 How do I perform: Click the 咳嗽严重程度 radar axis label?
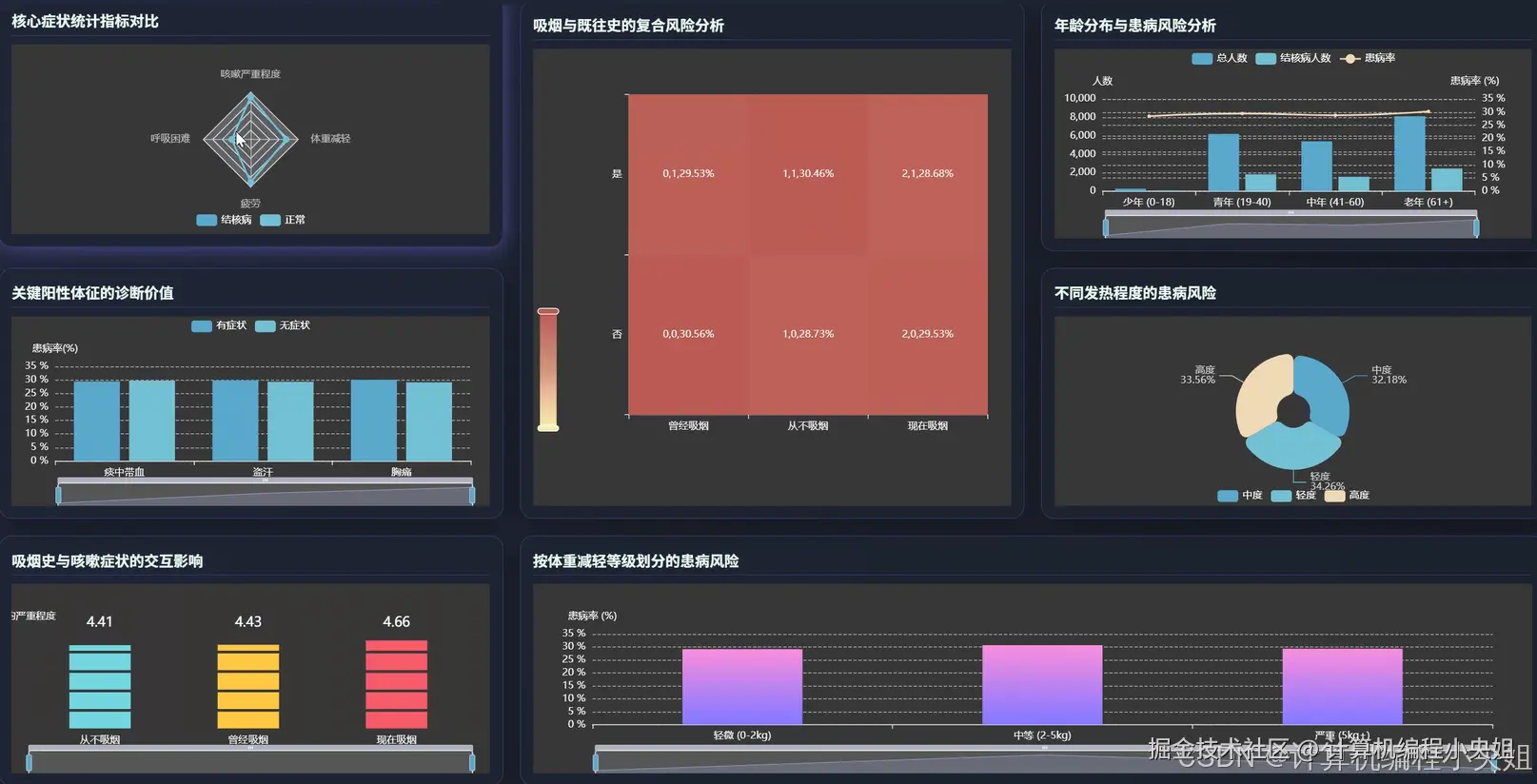click(250, 74)
